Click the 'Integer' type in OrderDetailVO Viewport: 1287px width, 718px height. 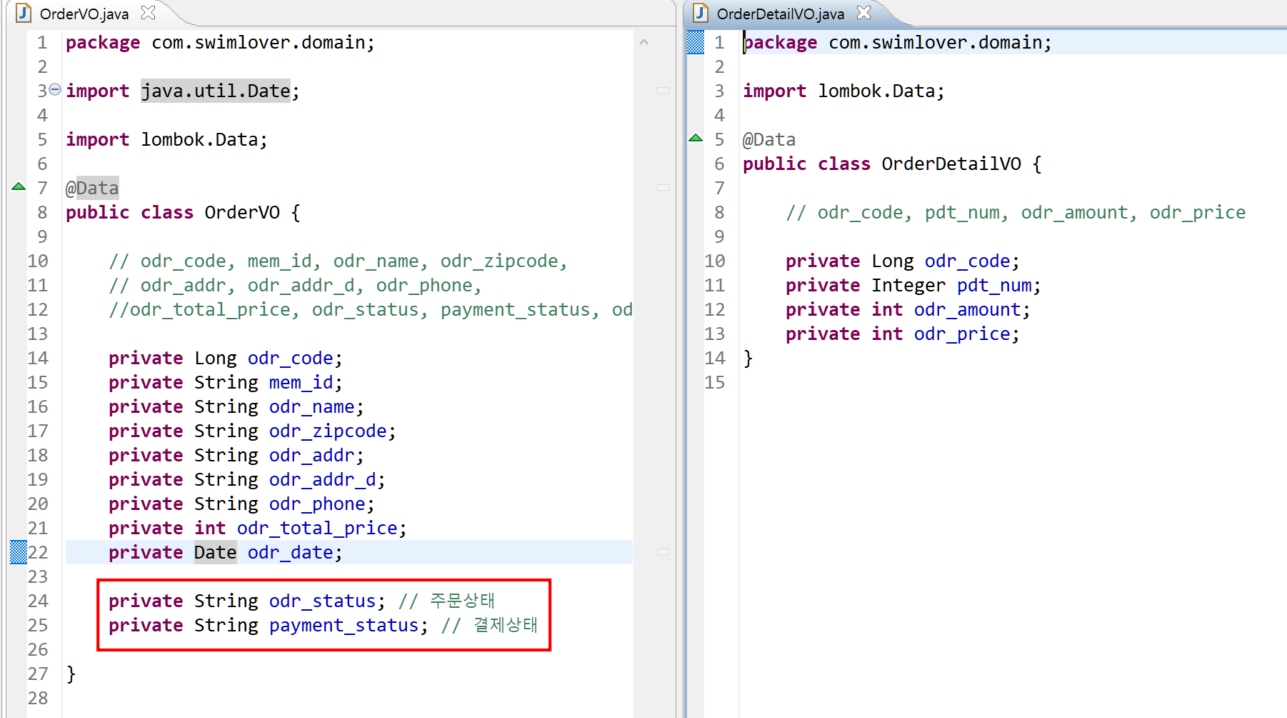point(908,285)
